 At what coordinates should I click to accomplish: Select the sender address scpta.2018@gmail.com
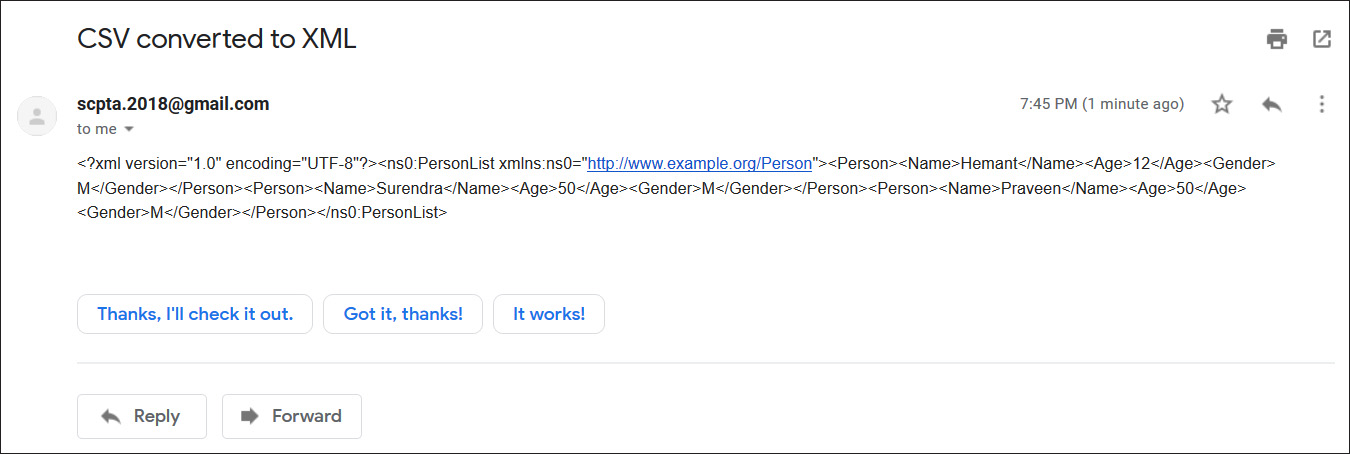[173, 104]
